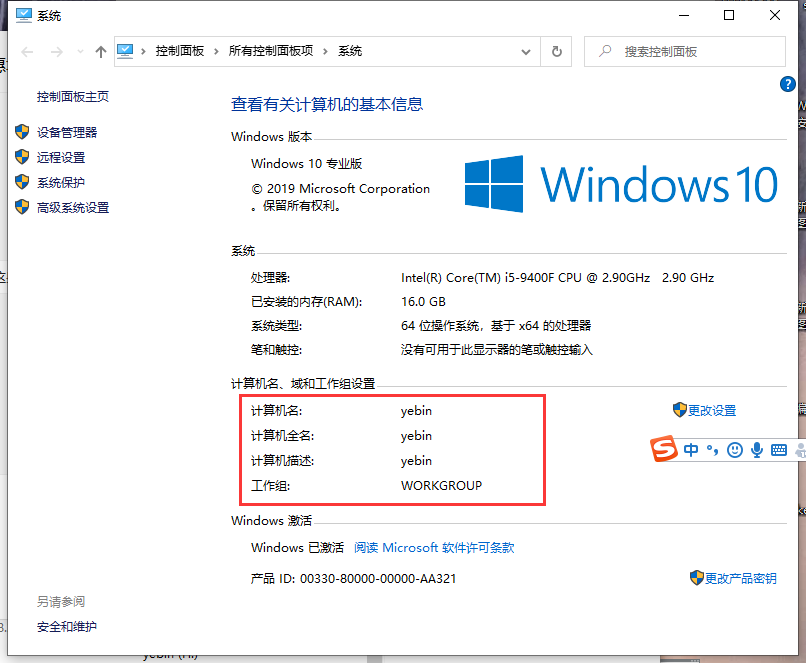
Task: Click the system window icon in title bar
Action: pyautogui.click(x=24, y=15)
